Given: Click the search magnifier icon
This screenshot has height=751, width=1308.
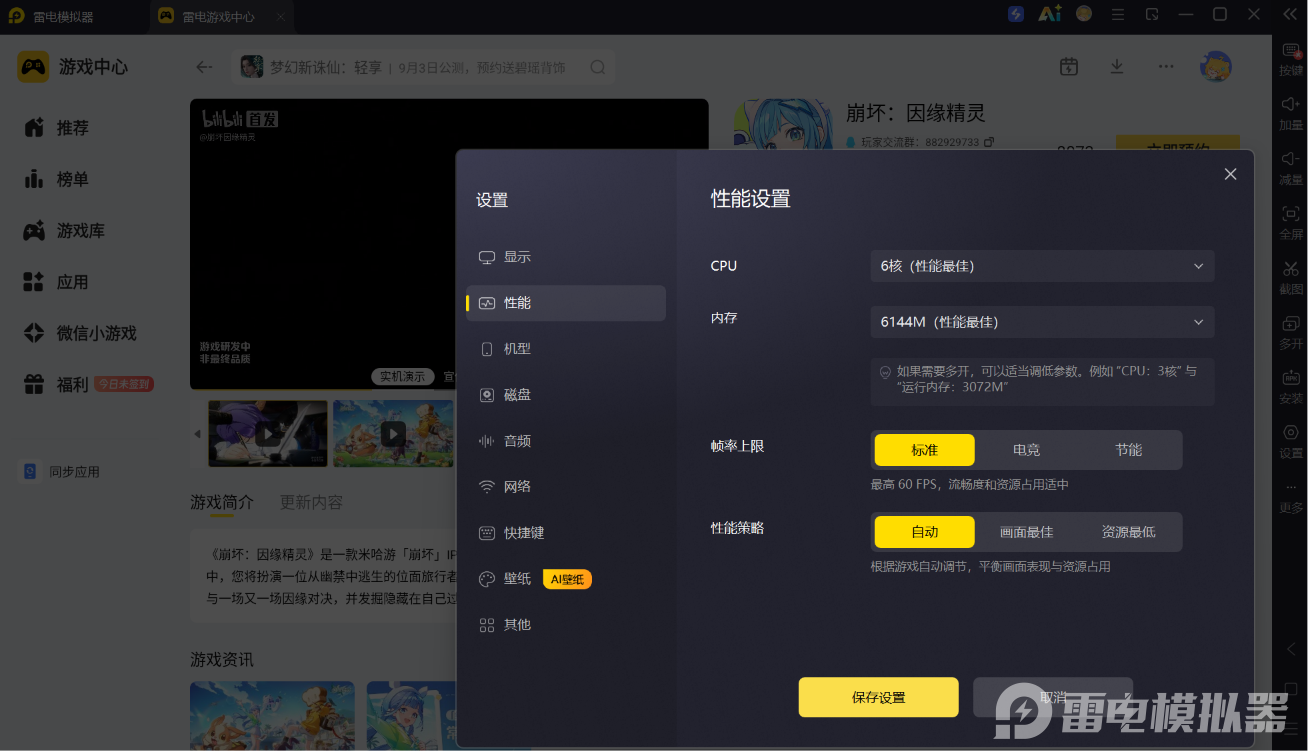Looking at the screenshot, I should coord(598,67).
